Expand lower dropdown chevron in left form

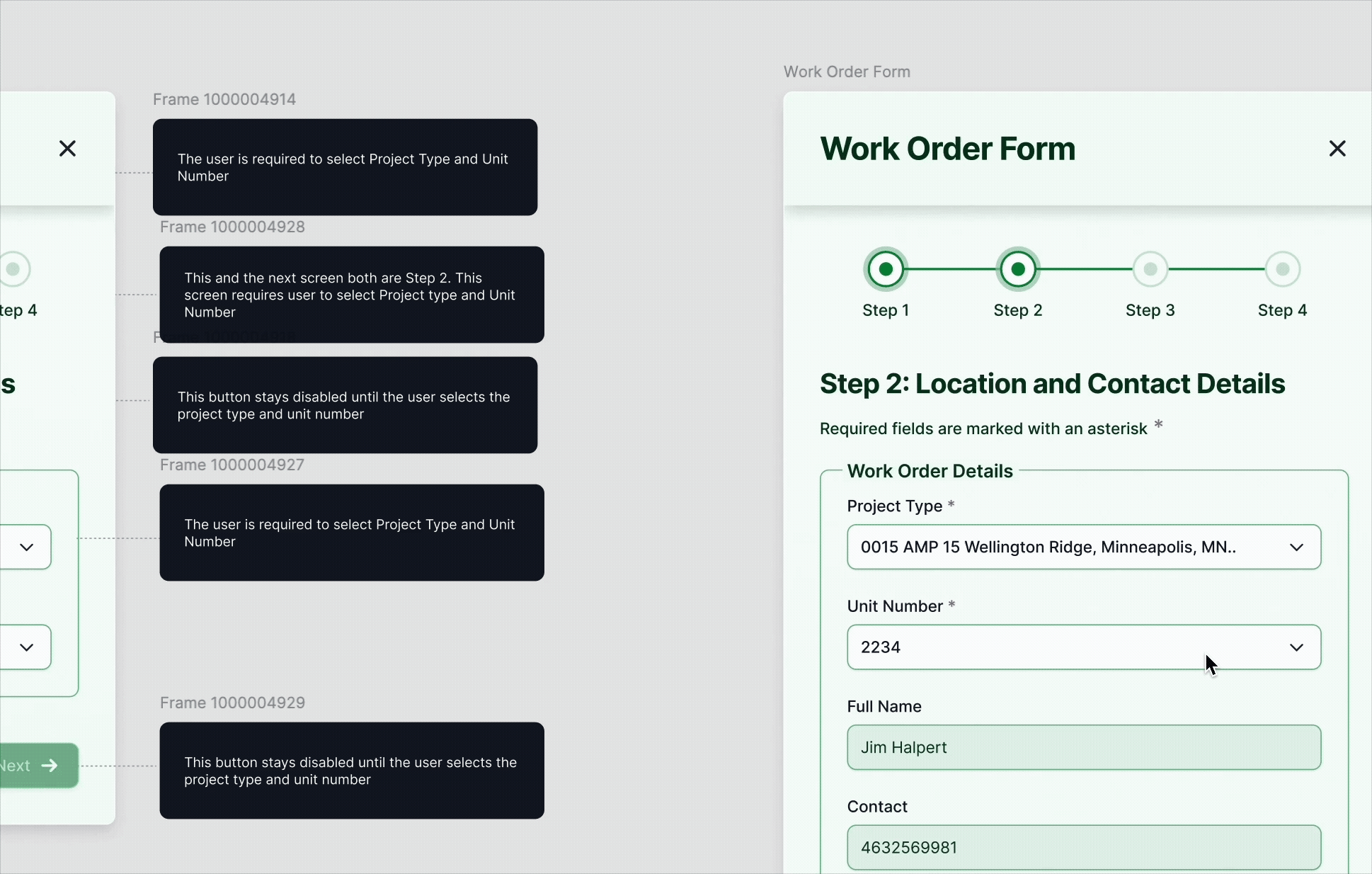[26, 647]
